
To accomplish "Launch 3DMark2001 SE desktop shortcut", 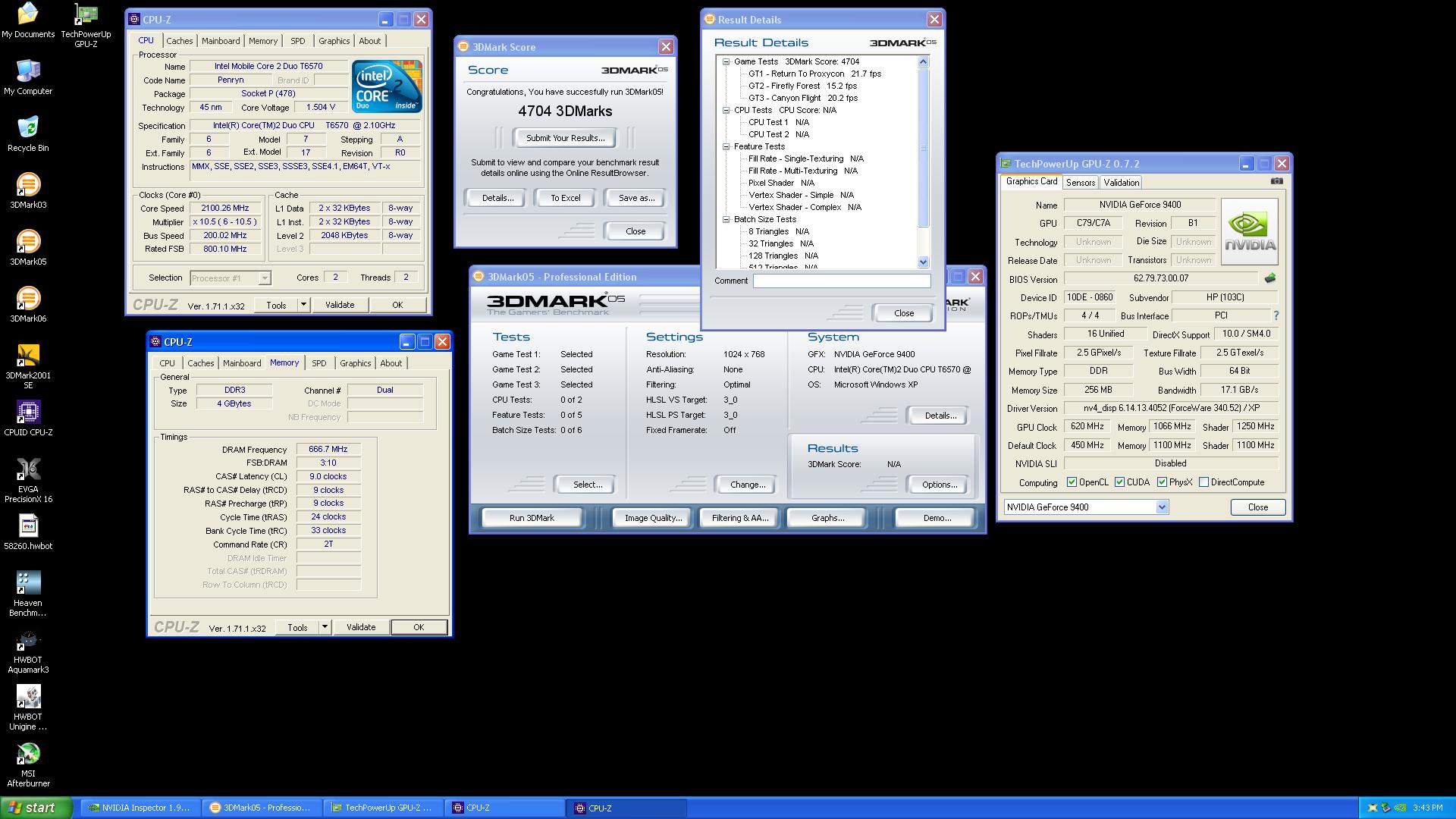I will pyautogui.click(x=28, y=366).
